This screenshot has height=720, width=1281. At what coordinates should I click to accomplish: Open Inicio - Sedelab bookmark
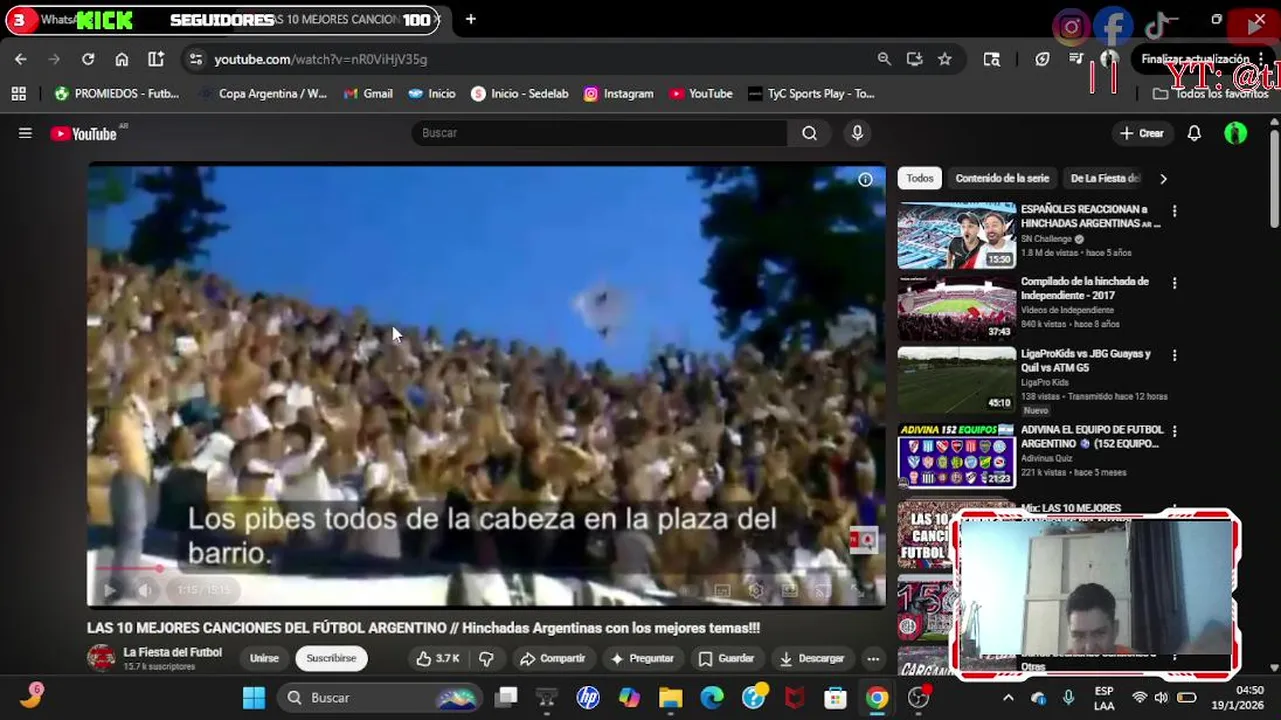pos(520,93)
